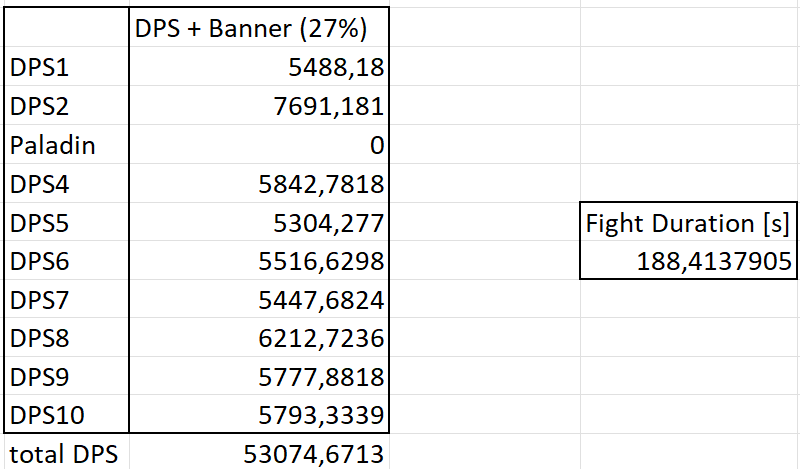Select the DPS5 value 5304,277
Image resolution: width=800 pixels, height=469 pixels.
click(258, 222)
